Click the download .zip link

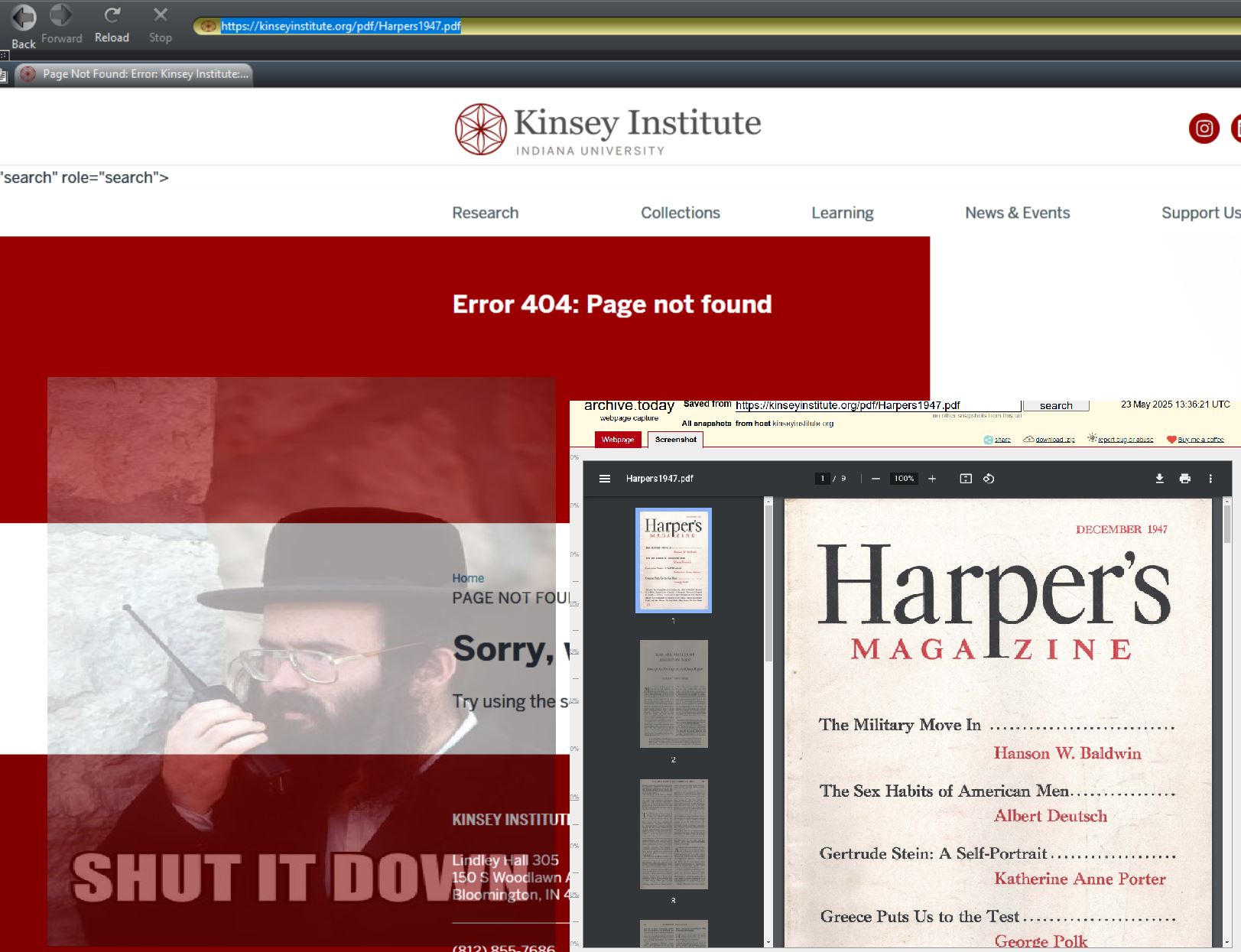1050,440
